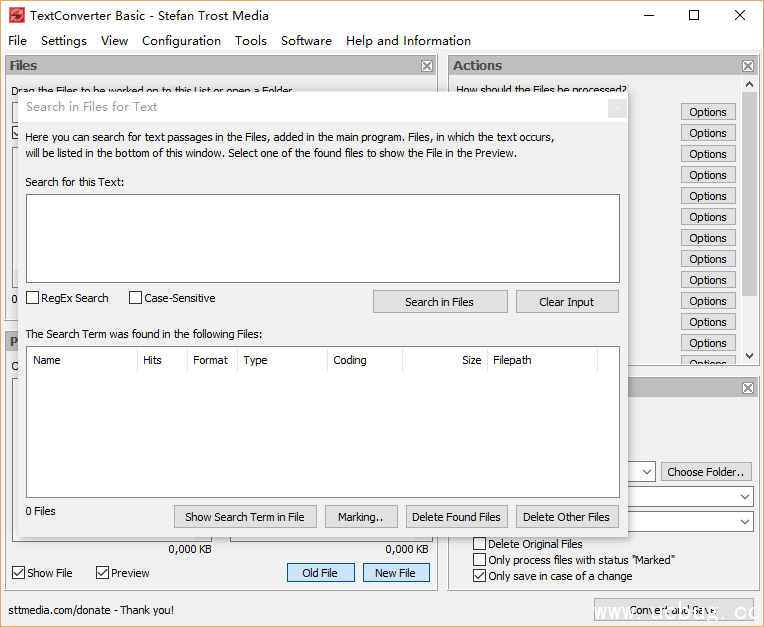
Task: Enable Delete Original Files checkbox
Action: [x=480, y=544]
